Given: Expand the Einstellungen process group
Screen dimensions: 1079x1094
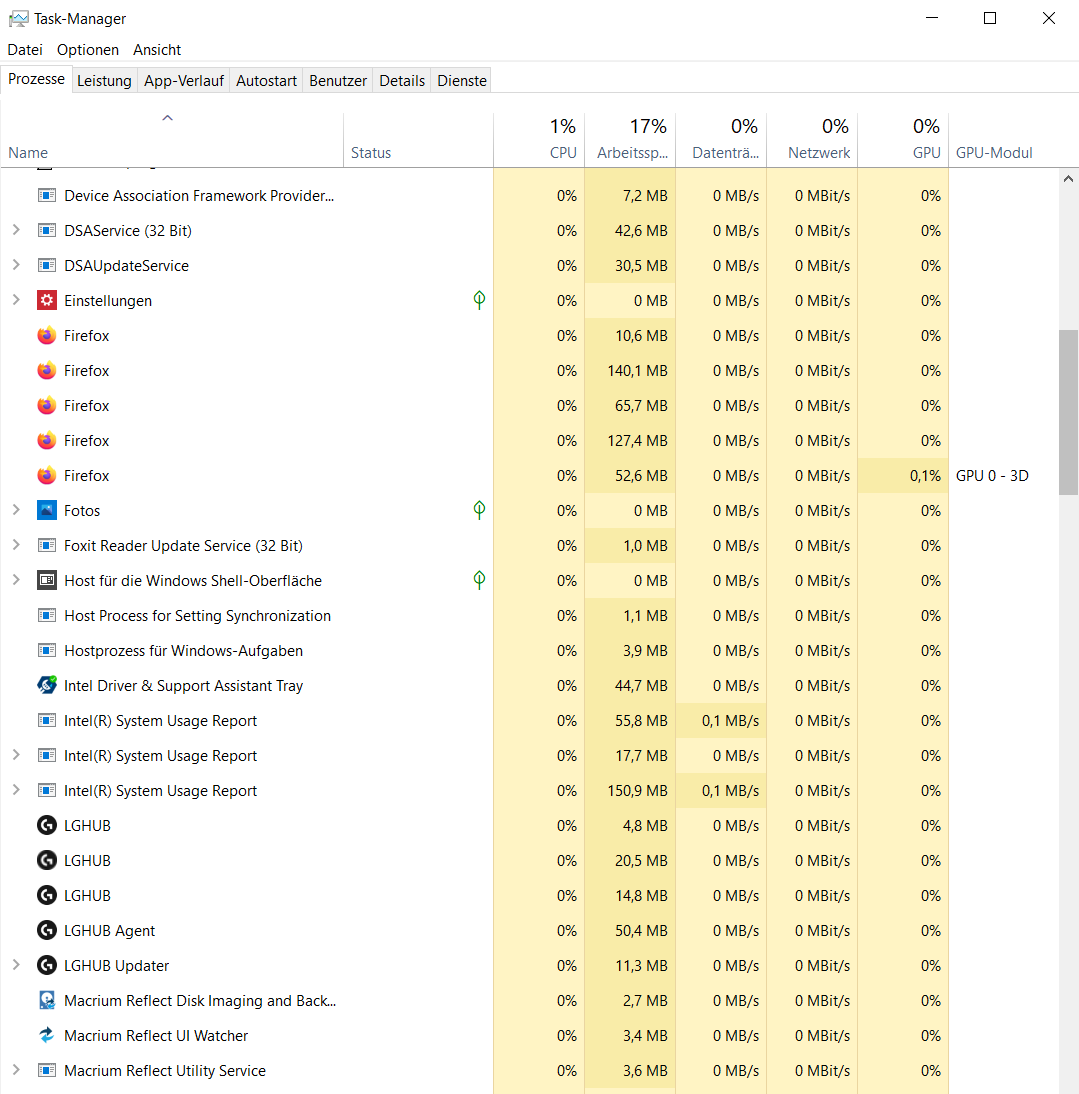Looking at the screenshot, I should (x=16, y=300).
